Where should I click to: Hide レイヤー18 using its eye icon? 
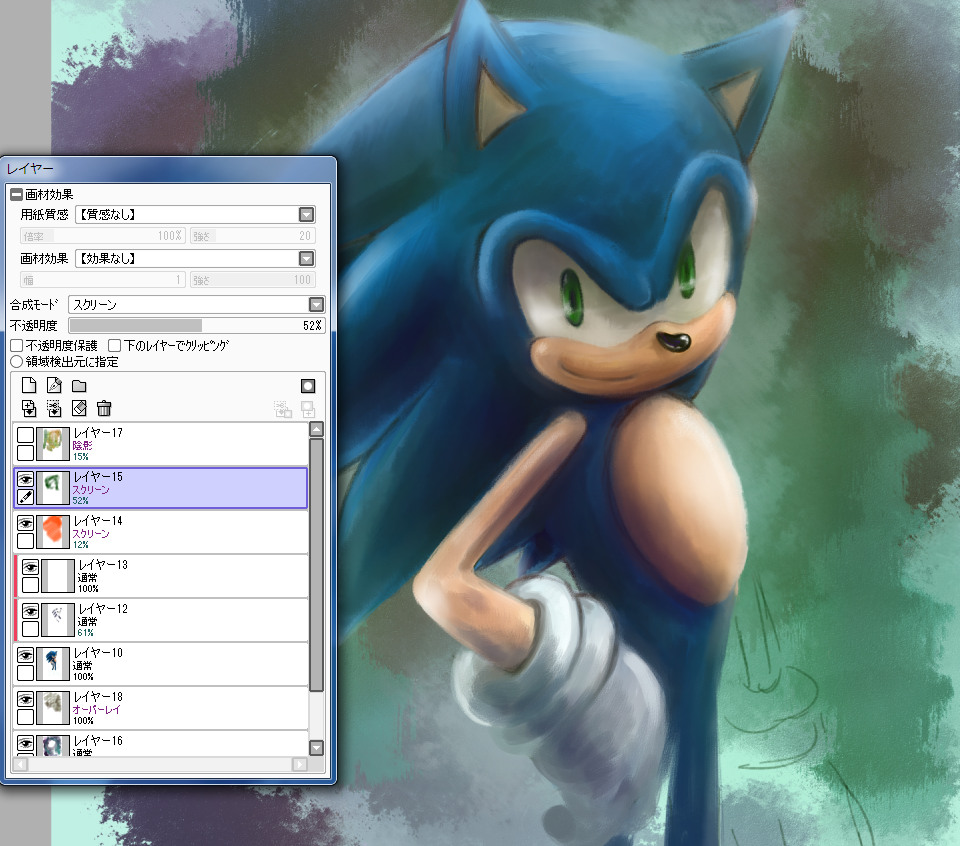[25, 699]
